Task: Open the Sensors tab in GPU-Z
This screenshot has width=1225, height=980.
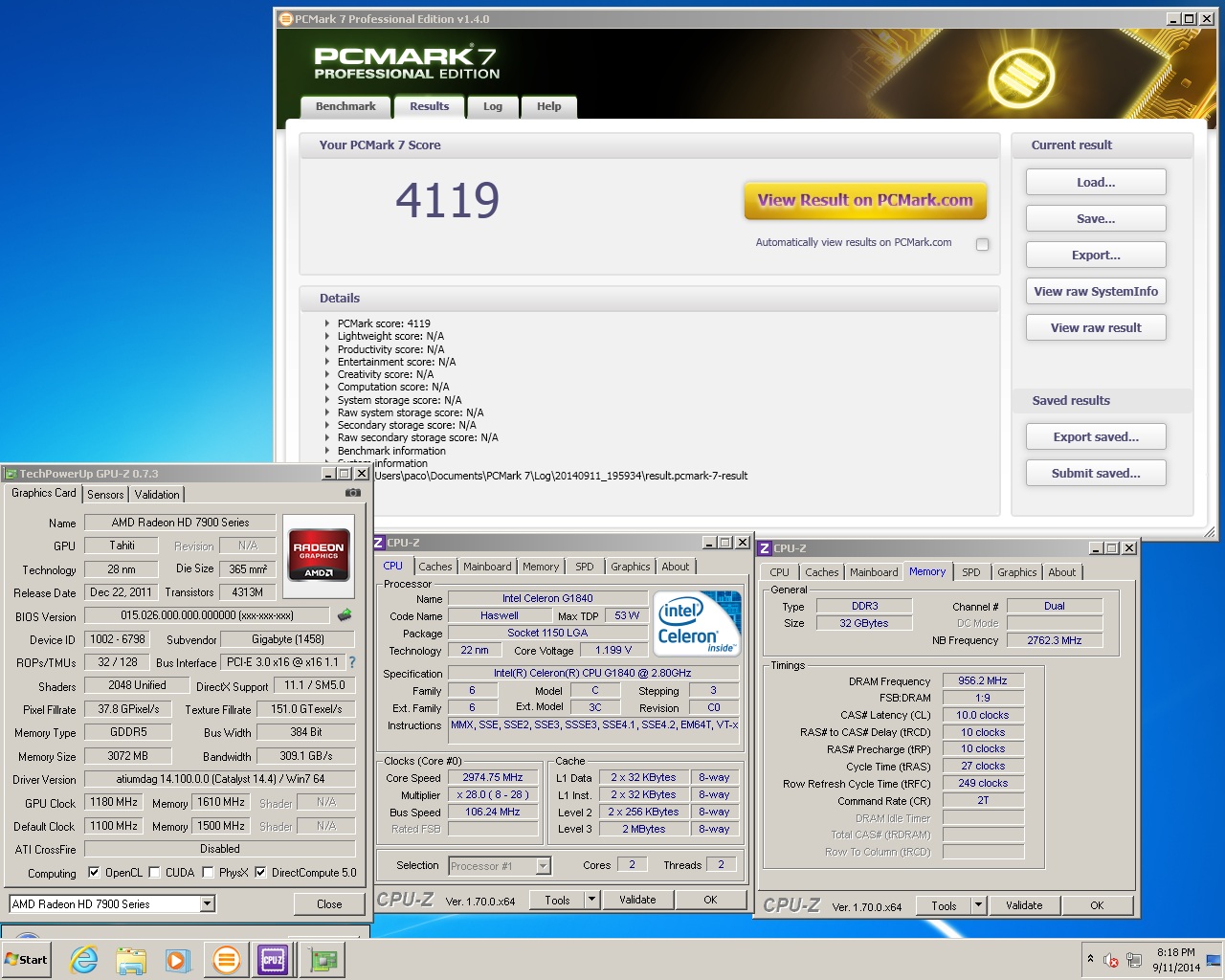Action: pyautogui.click(x=105, y=495)
